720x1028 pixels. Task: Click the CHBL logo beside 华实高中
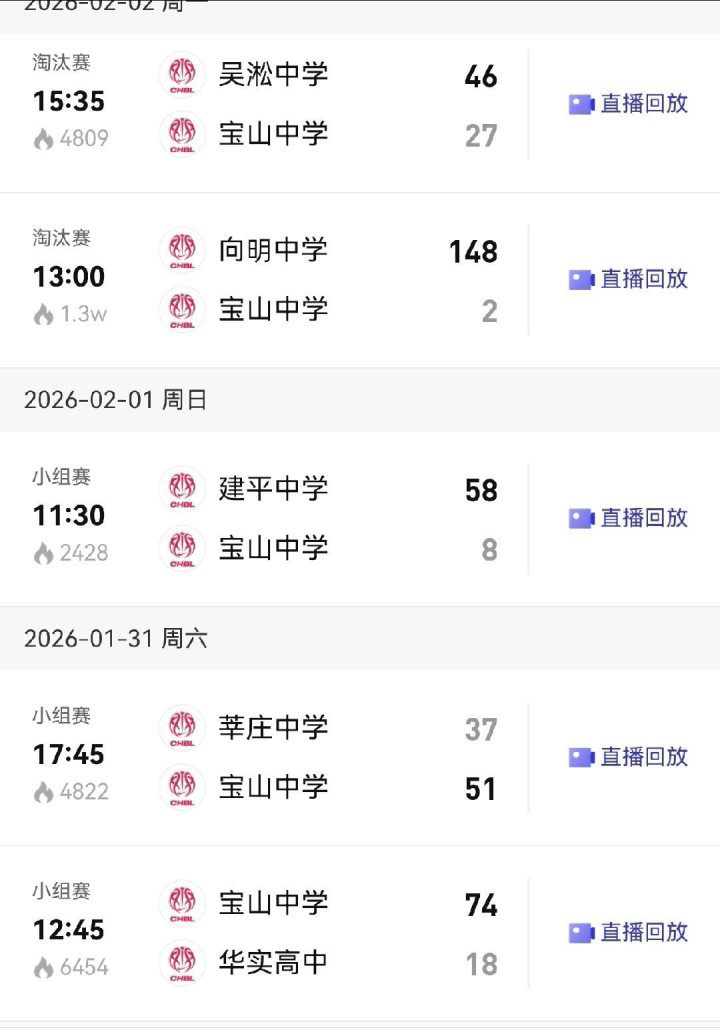(x=182, y=963)
